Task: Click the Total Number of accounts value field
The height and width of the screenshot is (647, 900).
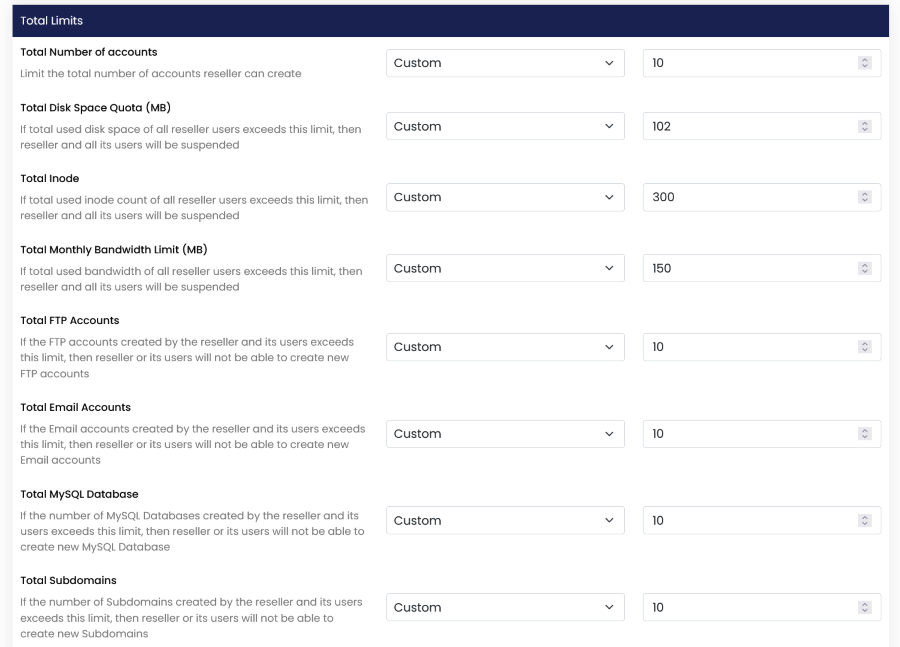Action: pyautogui.click(x=750, y=63)
